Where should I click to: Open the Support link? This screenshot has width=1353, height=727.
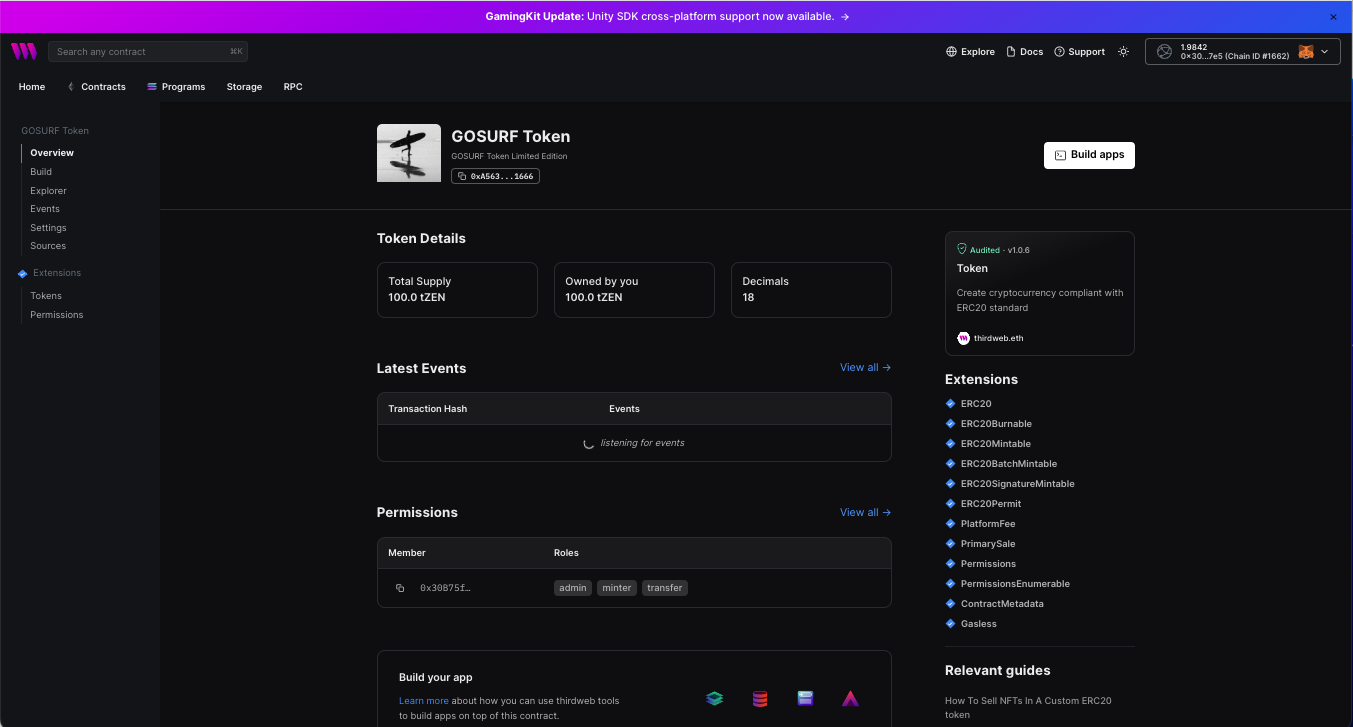1079,52
